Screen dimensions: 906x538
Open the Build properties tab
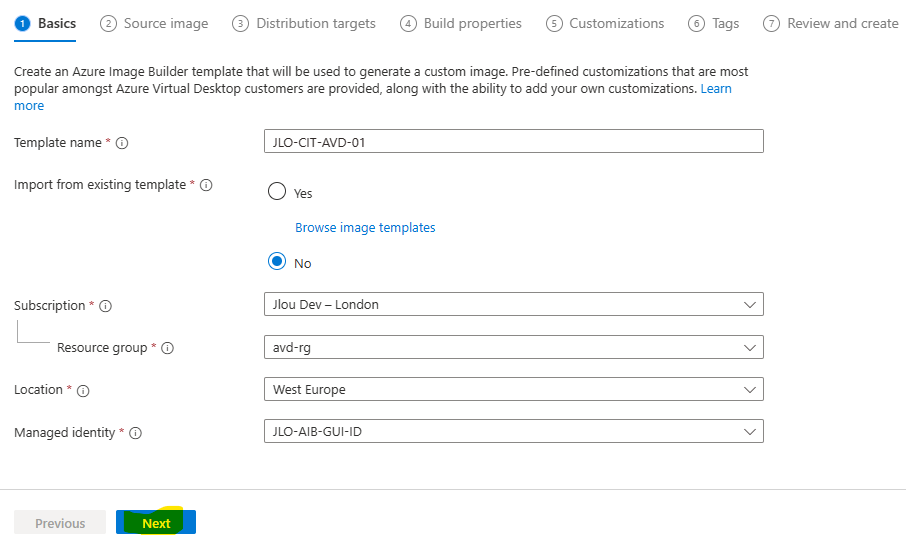(461, 24)
